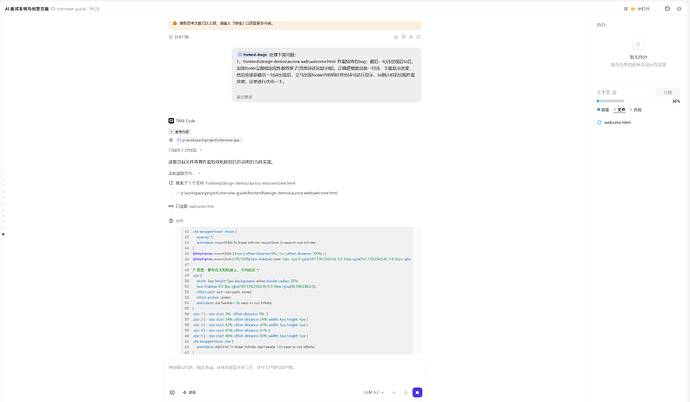This screenshot has height=402, width=690.
Task: Click the thumbs-up feedback icon
Action: click(396, 37)
